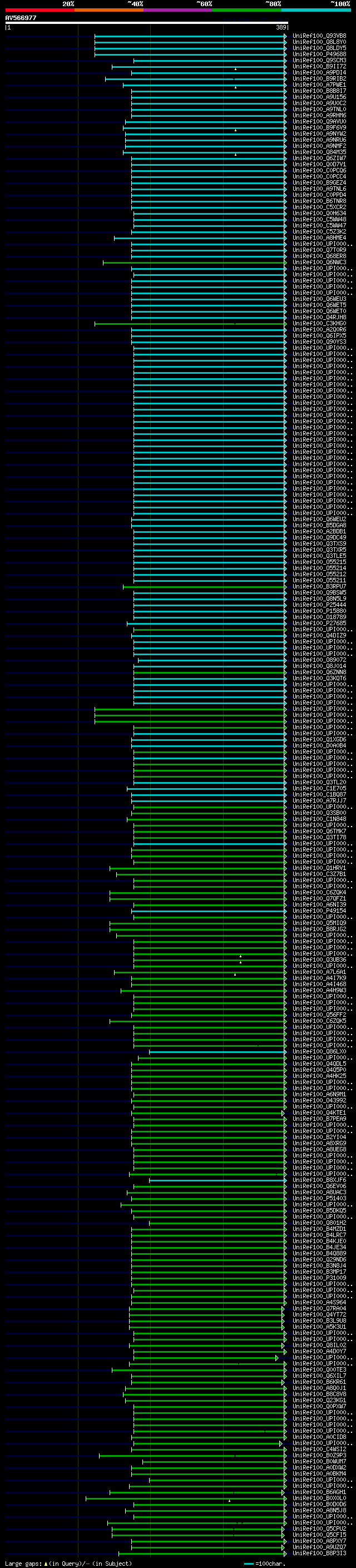The width and height of the screenshot is (356, 1568).
Task: Open hit UniRef100_Q84M35
Action: pos(319,152)
